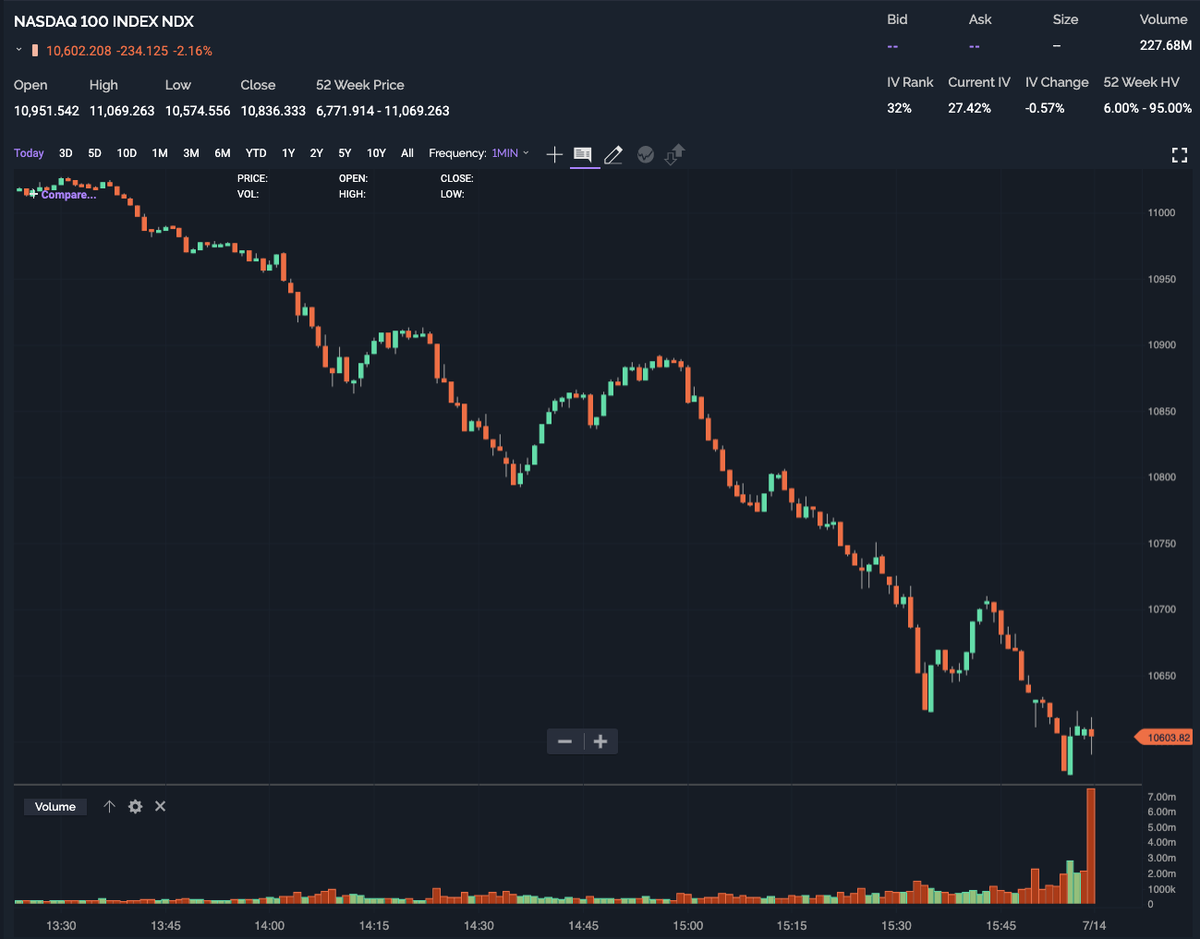Screen dimensions: 1200x939
Task: Click the IV Rank 32% value
Action: click(x=899, y=108)
